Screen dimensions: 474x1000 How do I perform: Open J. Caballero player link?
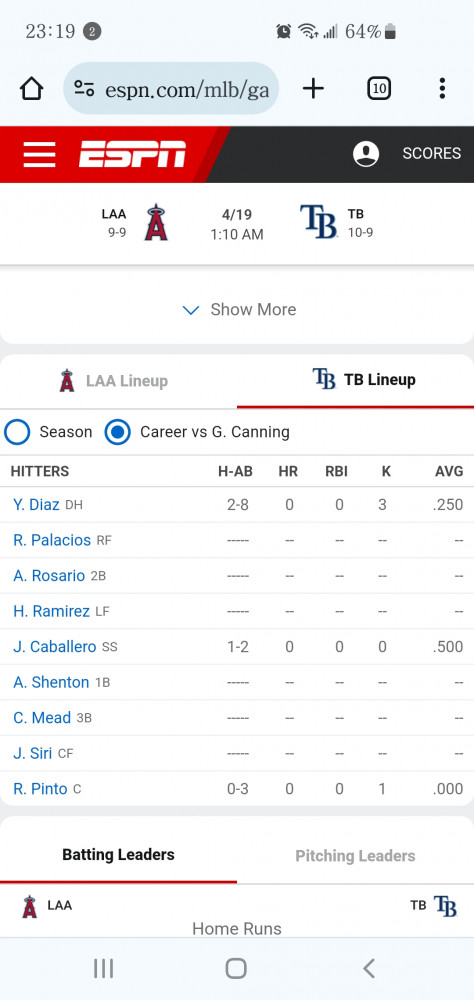click(55, 647)
